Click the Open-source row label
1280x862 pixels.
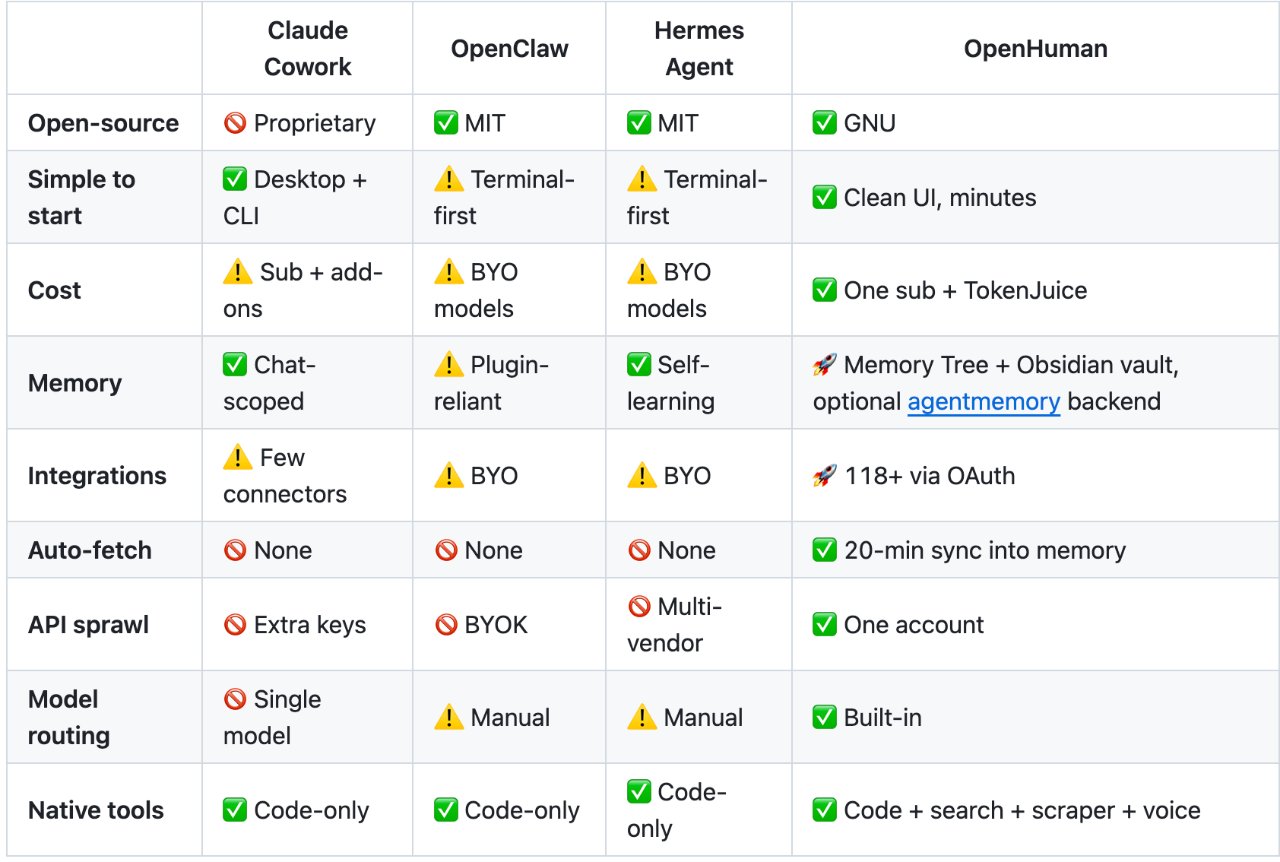click(x=104, y=124)
